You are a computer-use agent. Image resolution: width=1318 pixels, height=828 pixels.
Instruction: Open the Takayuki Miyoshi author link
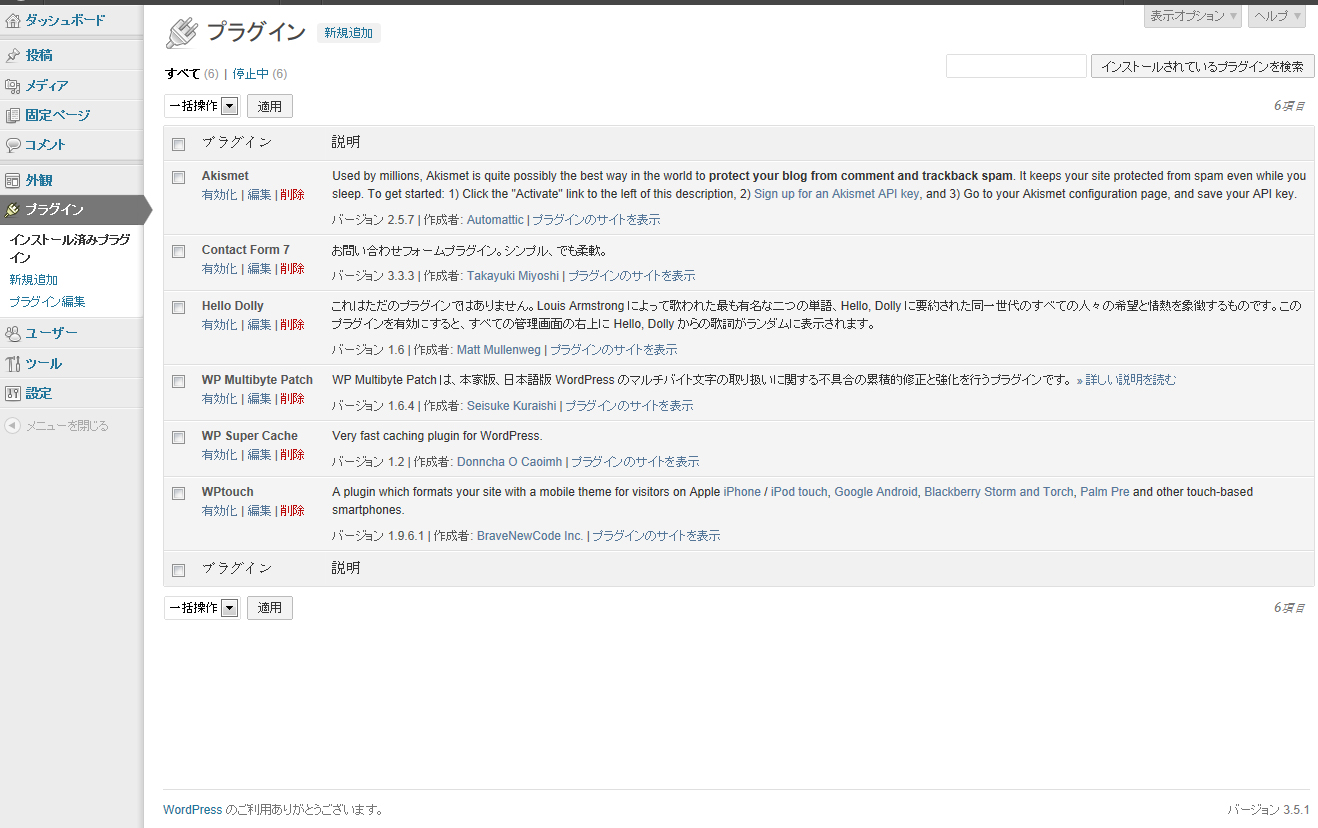[x=513, y=276]
